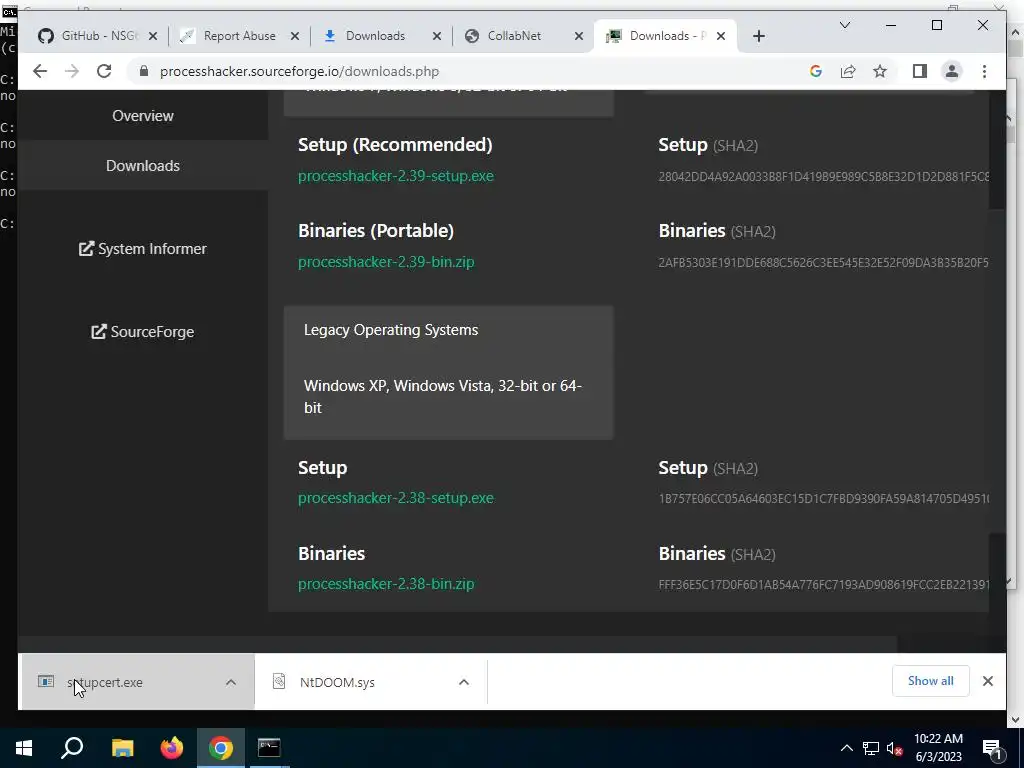Share this page via the share icon
The image size is (1024, 768).
(x=848, y=71)
